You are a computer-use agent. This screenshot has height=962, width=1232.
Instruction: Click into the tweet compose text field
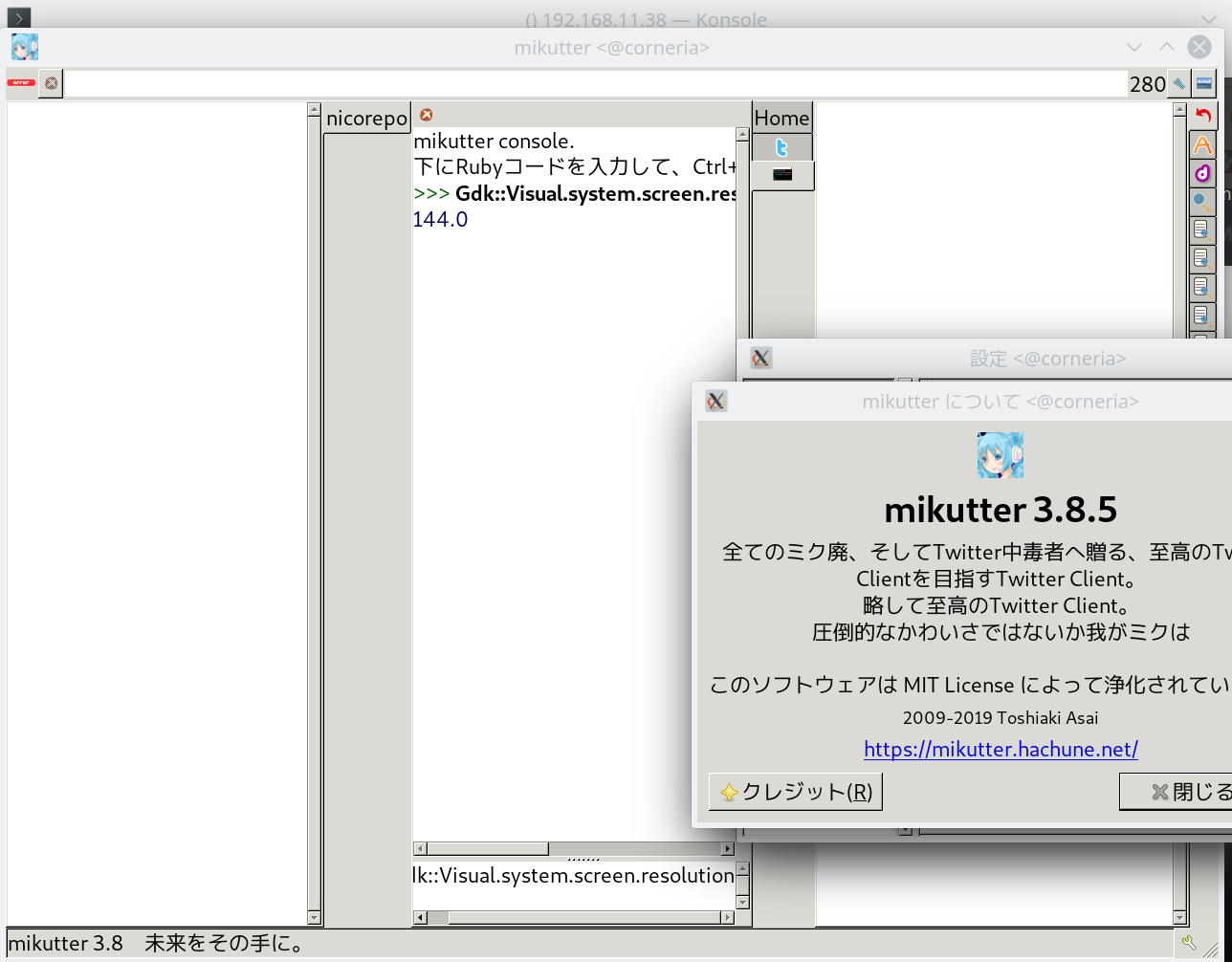pyautogui.click(x=595, y=84)
